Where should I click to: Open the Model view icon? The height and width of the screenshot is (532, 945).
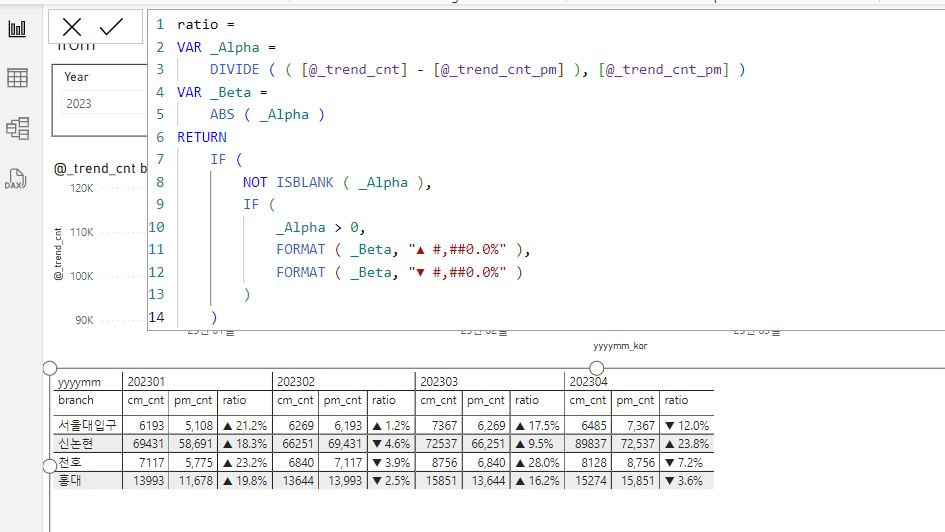17,128
